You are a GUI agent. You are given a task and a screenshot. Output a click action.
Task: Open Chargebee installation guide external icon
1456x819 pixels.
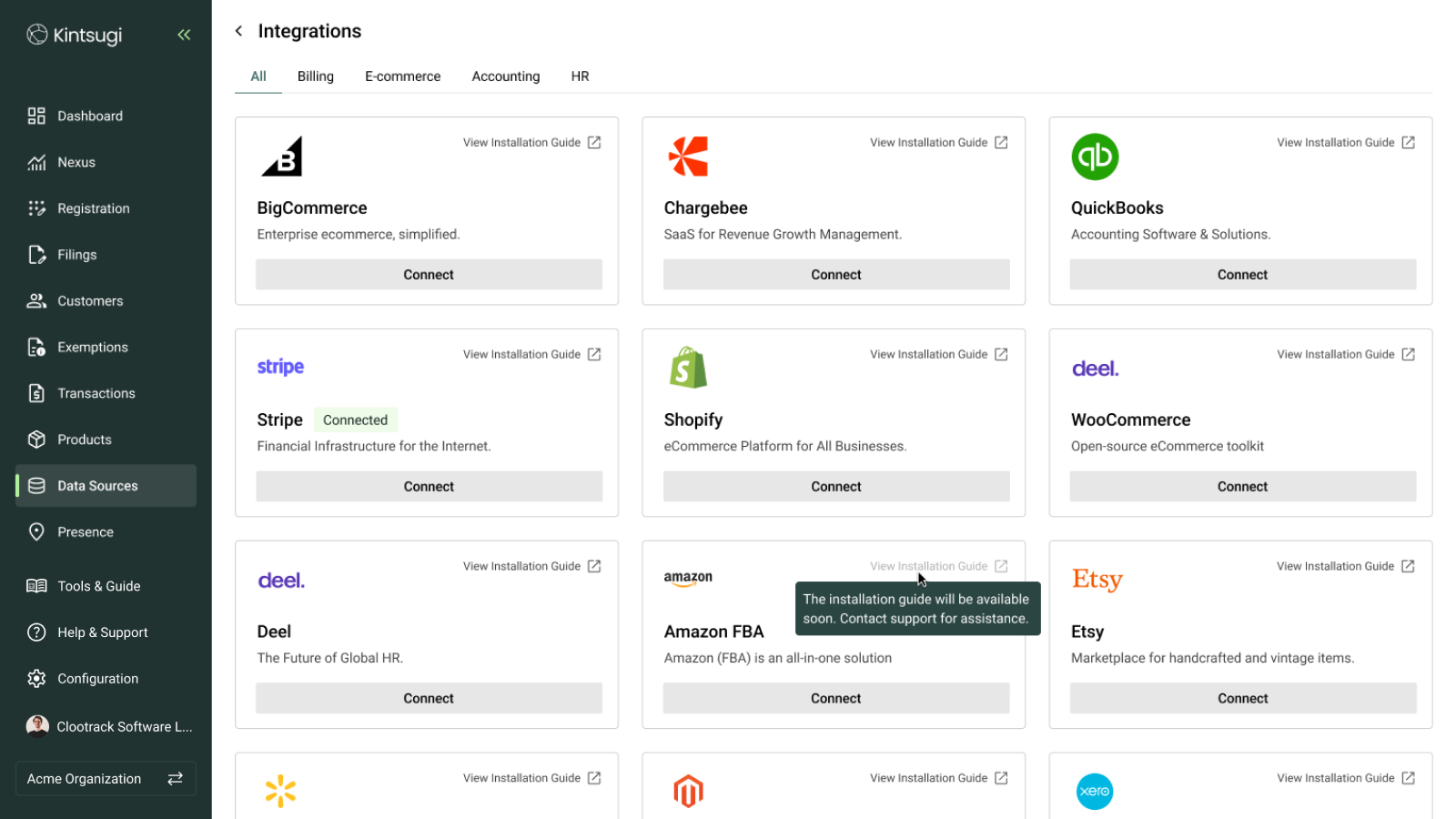(1001, 143)
